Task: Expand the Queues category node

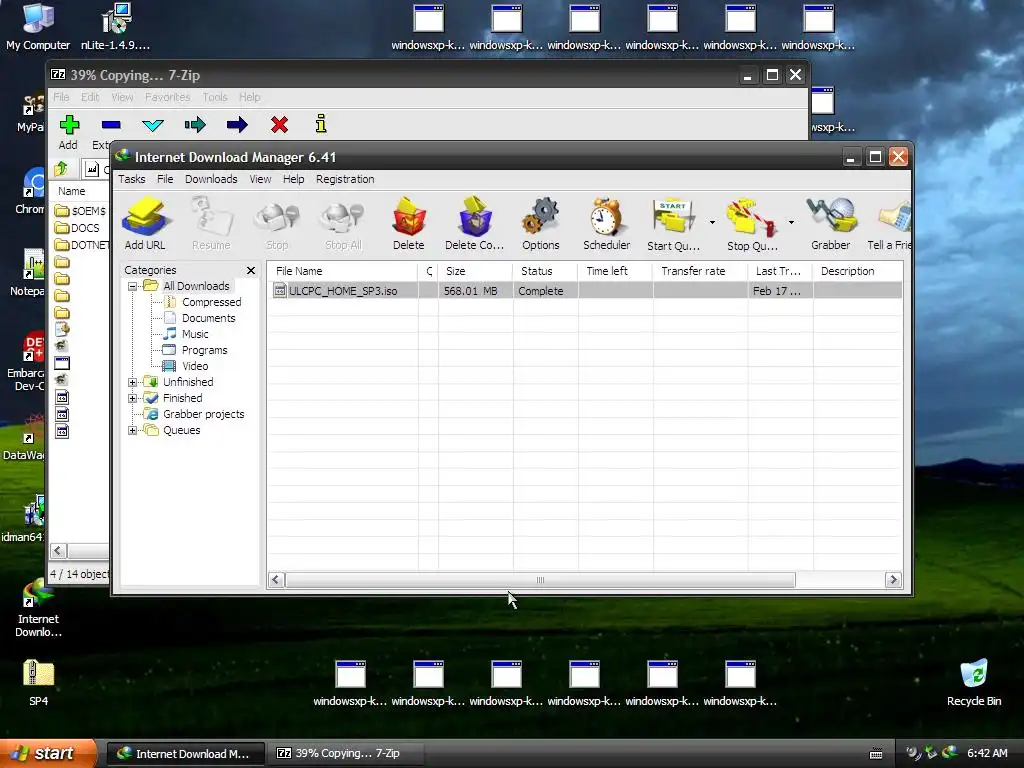Action: [x=133, y=430]
